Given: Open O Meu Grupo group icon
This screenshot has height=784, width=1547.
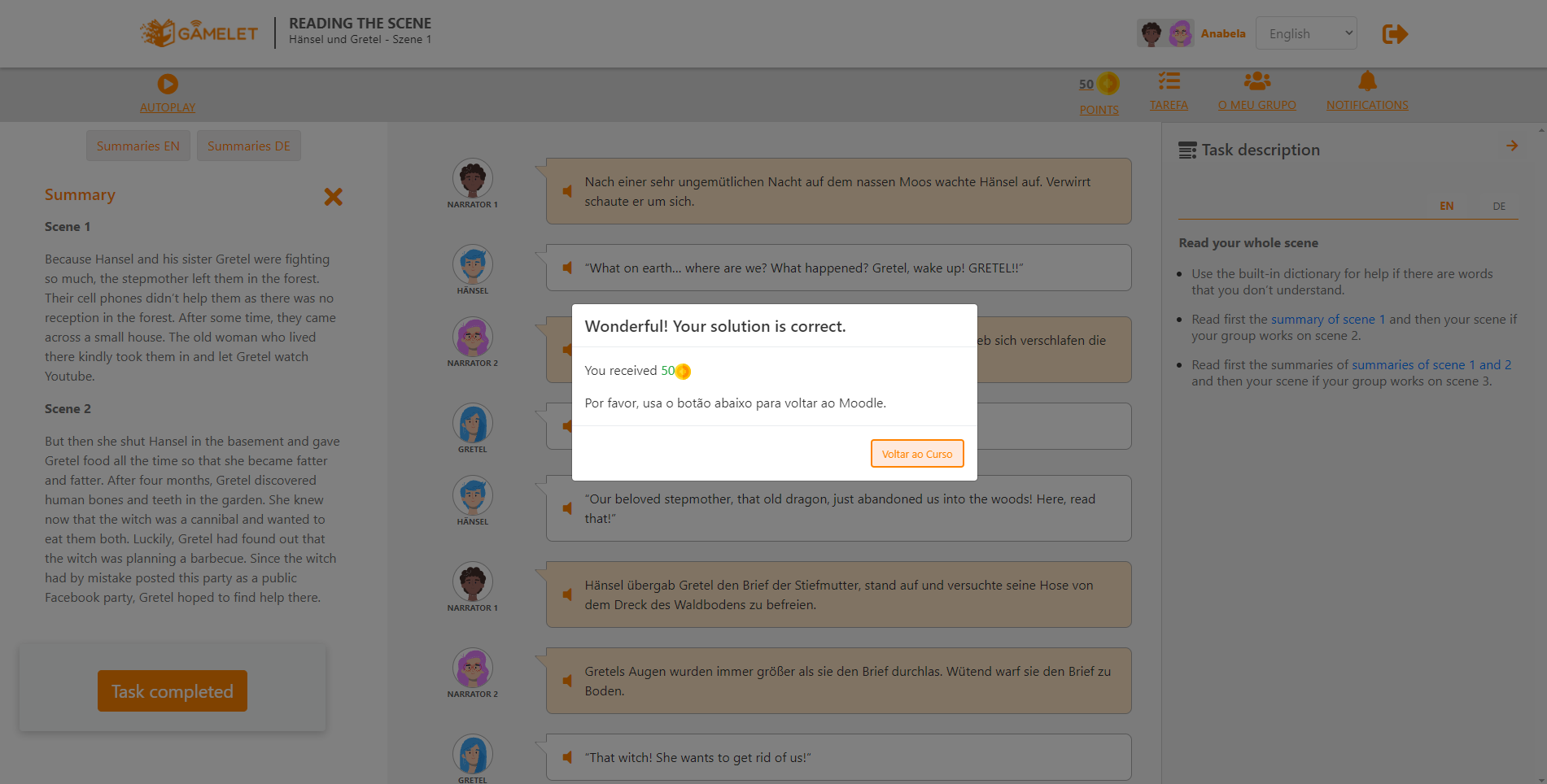Looking at the screenshot, I should coord(1257,81).
